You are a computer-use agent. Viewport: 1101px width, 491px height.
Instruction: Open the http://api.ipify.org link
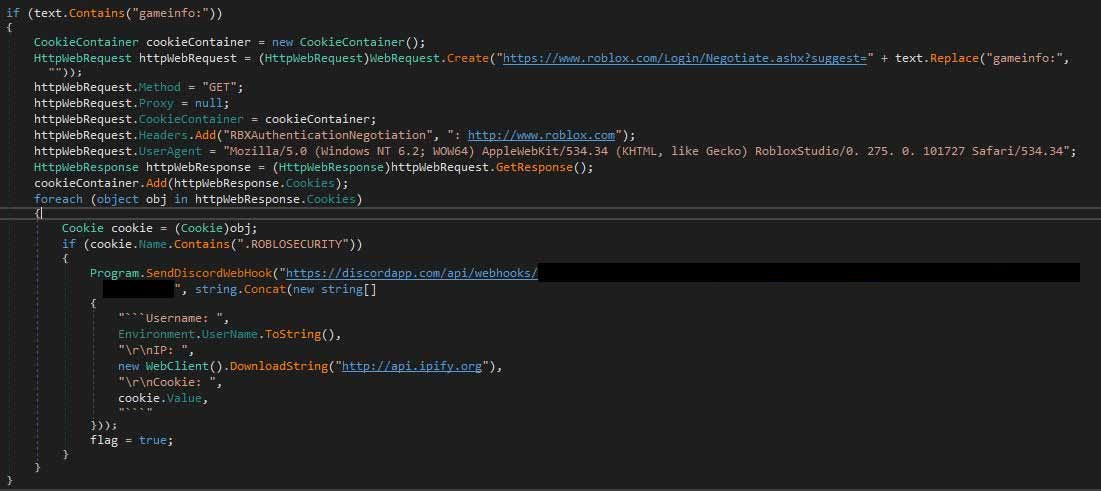(411, 367)
